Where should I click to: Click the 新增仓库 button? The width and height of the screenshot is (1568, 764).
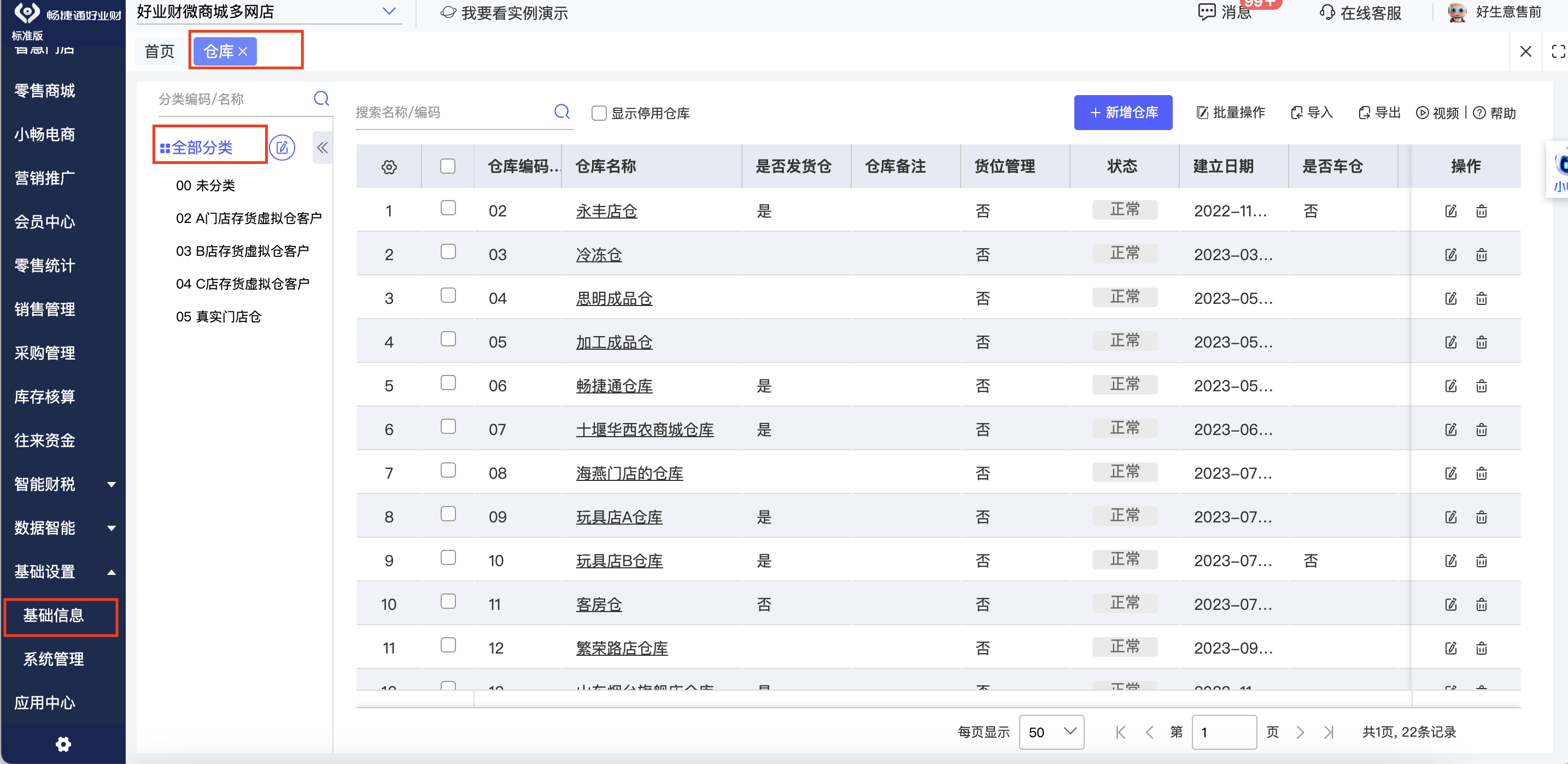tap(1122, 113)
